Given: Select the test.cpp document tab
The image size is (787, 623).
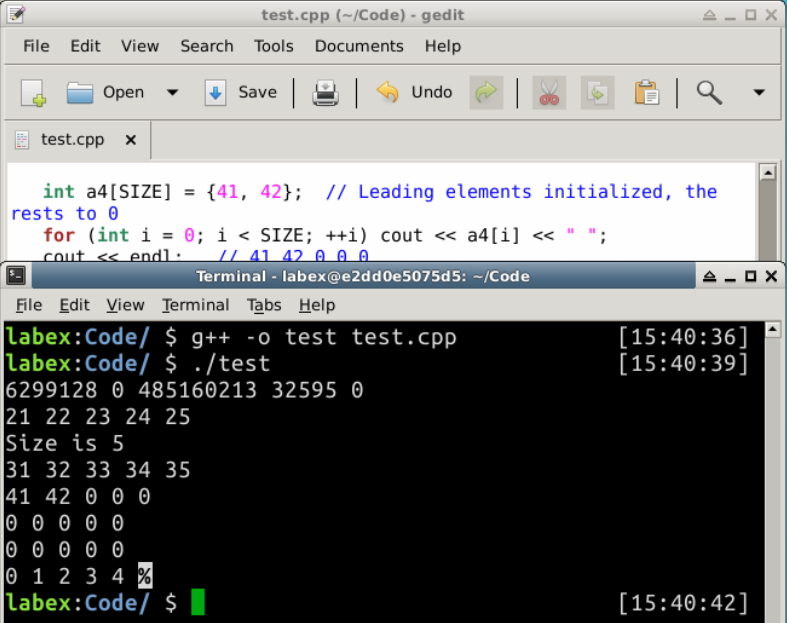Looking at the screenshot, I should click(x=72, y=141).
